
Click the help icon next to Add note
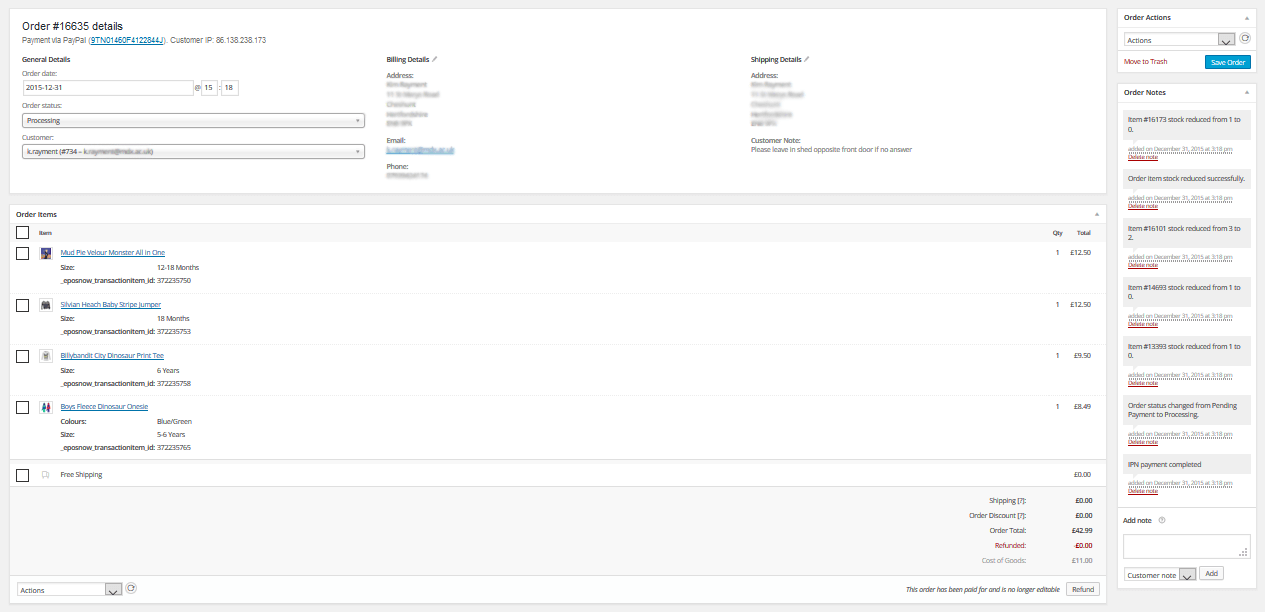[x=1161, y=520]
